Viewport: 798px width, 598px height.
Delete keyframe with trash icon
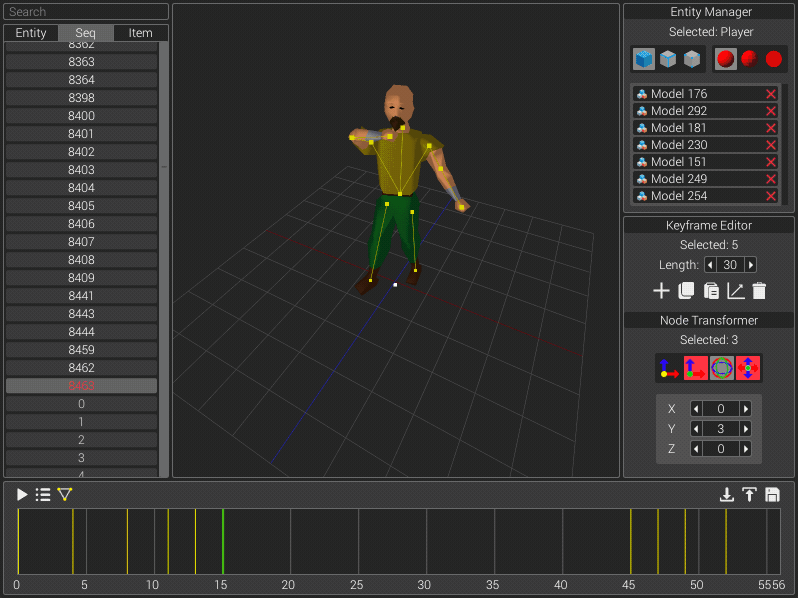coord(759,291)
